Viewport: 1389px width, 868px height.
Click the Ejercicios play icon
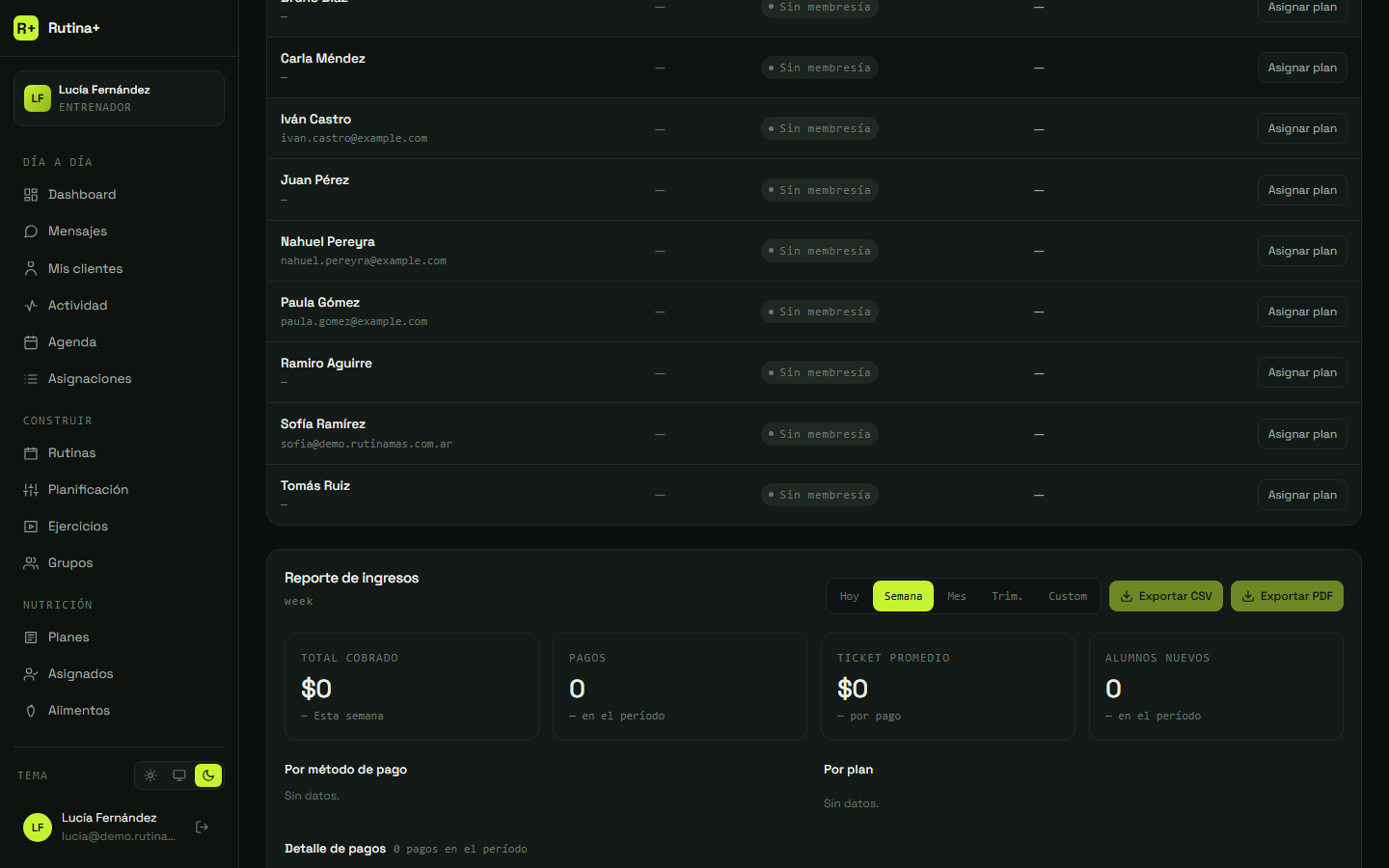(31, 527)
